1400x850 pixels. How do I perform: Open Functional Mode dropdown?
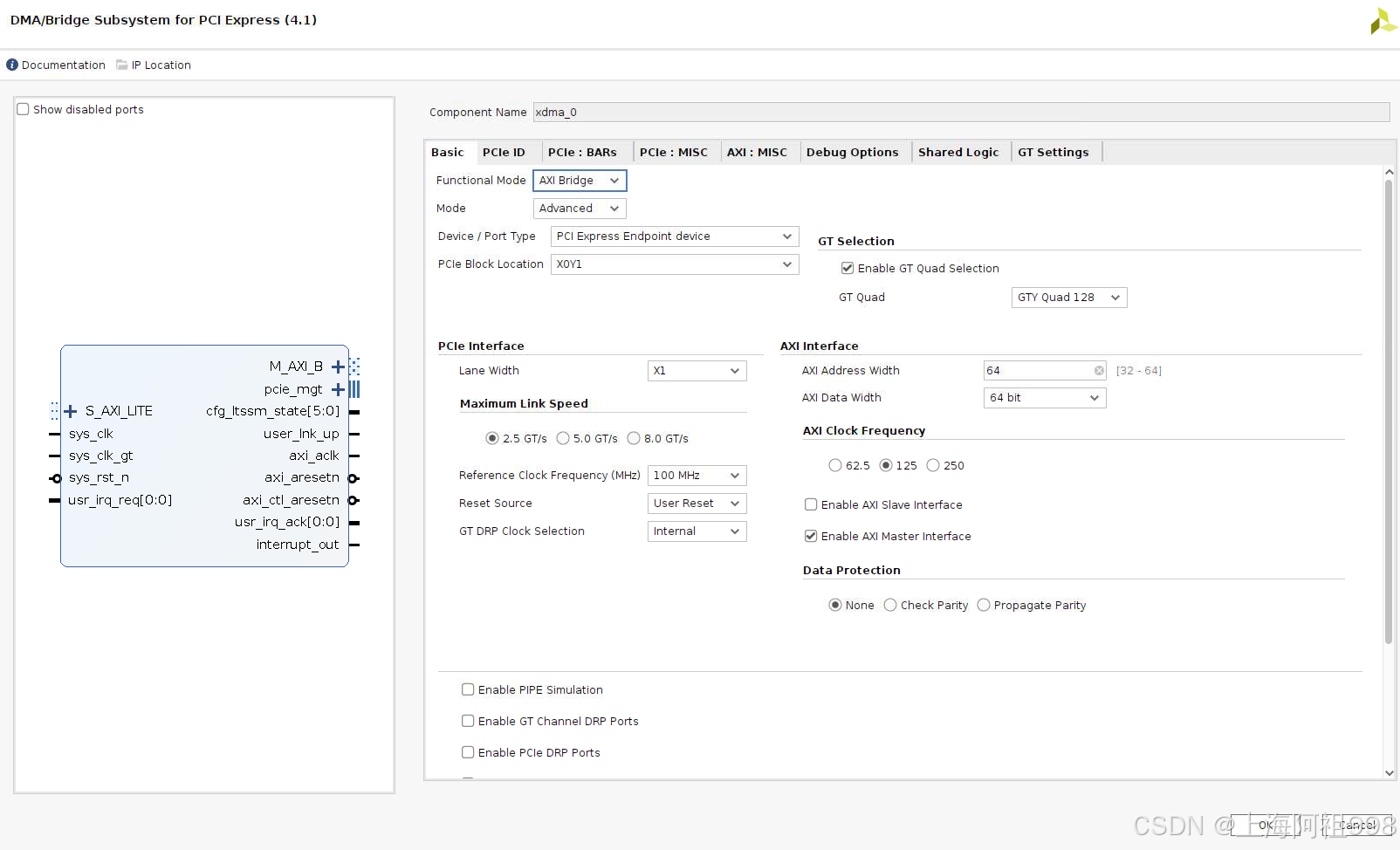pyautogui.click(x=580, y=181)
